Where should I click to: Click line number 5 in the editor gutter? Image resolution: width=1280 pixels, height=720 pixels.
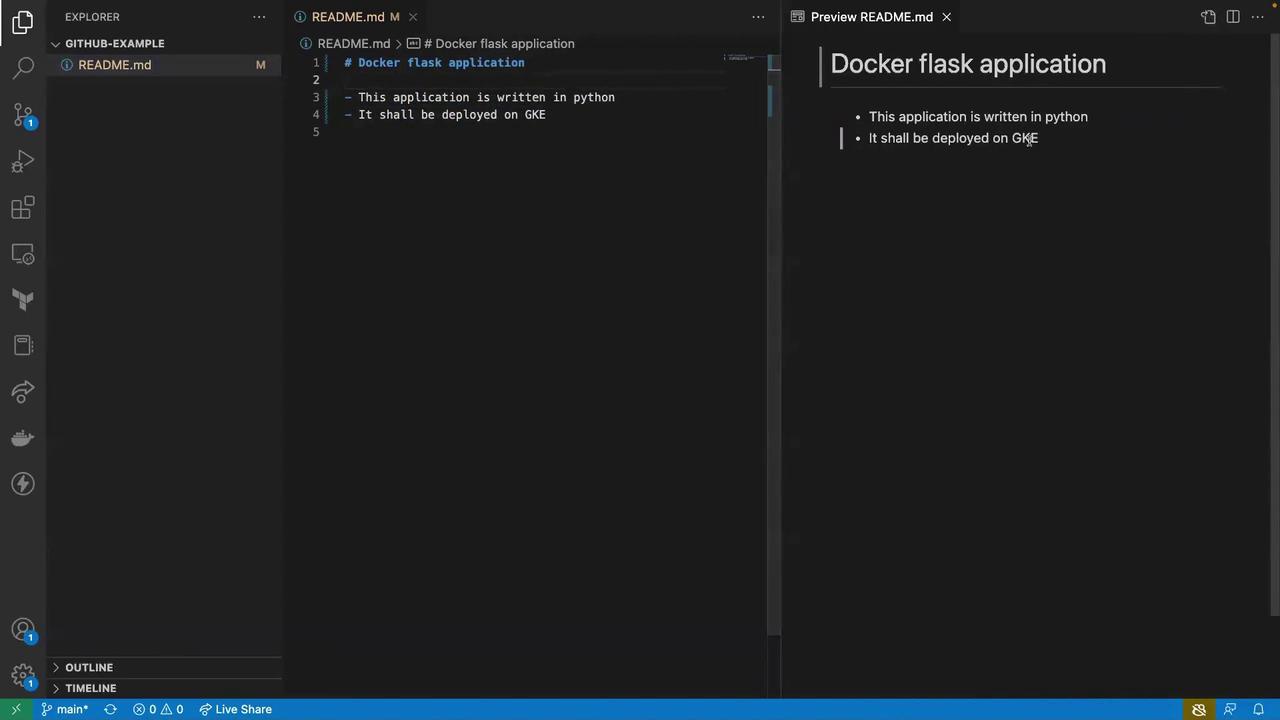pyautogui.click(x=316, y=132)
